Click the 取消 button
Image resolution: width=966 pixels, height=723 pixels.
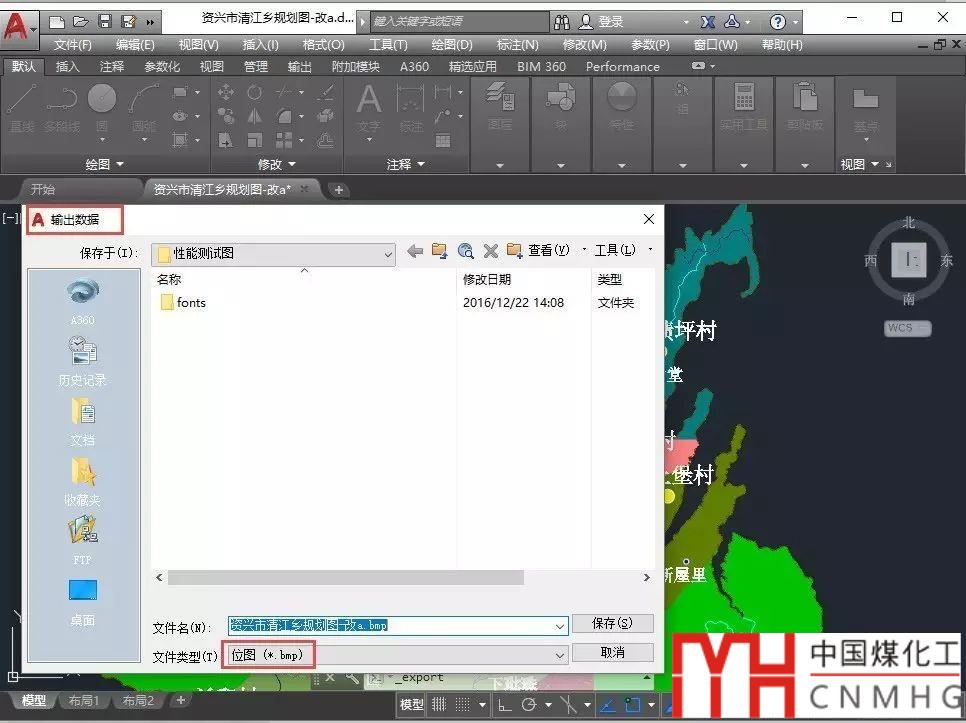[612, 652]
